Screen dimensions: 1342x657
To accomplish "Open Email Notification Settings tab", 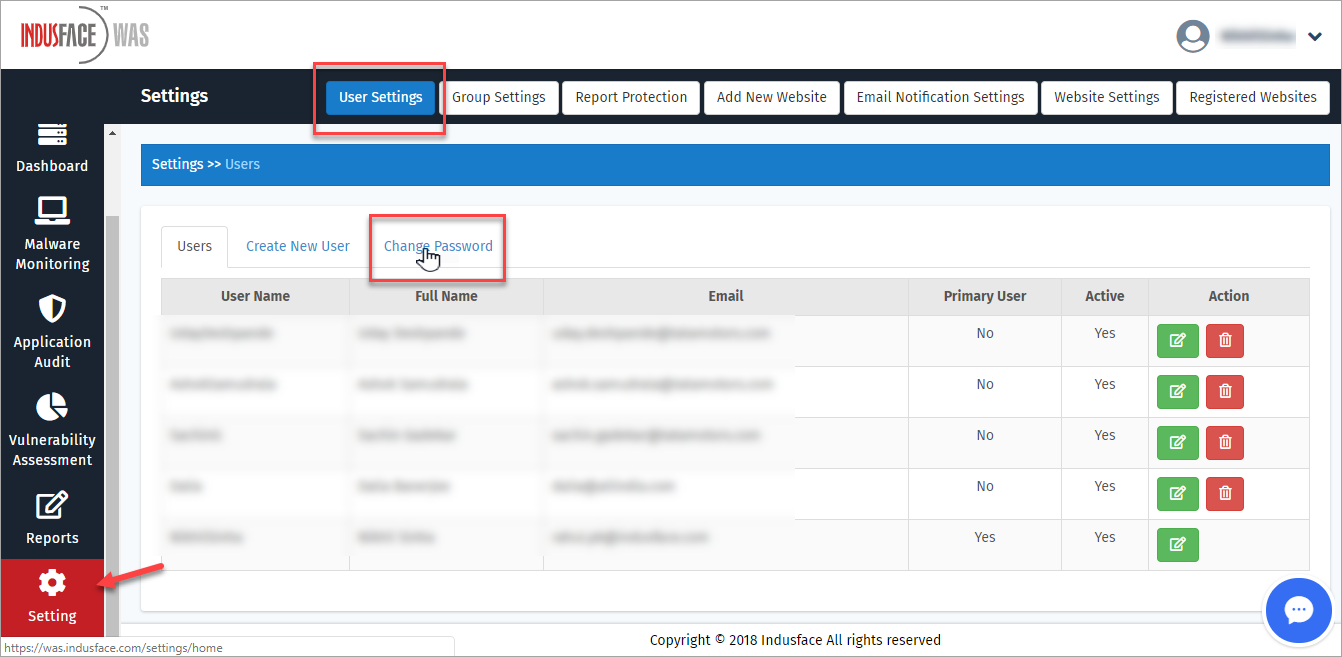I will 940,97.
